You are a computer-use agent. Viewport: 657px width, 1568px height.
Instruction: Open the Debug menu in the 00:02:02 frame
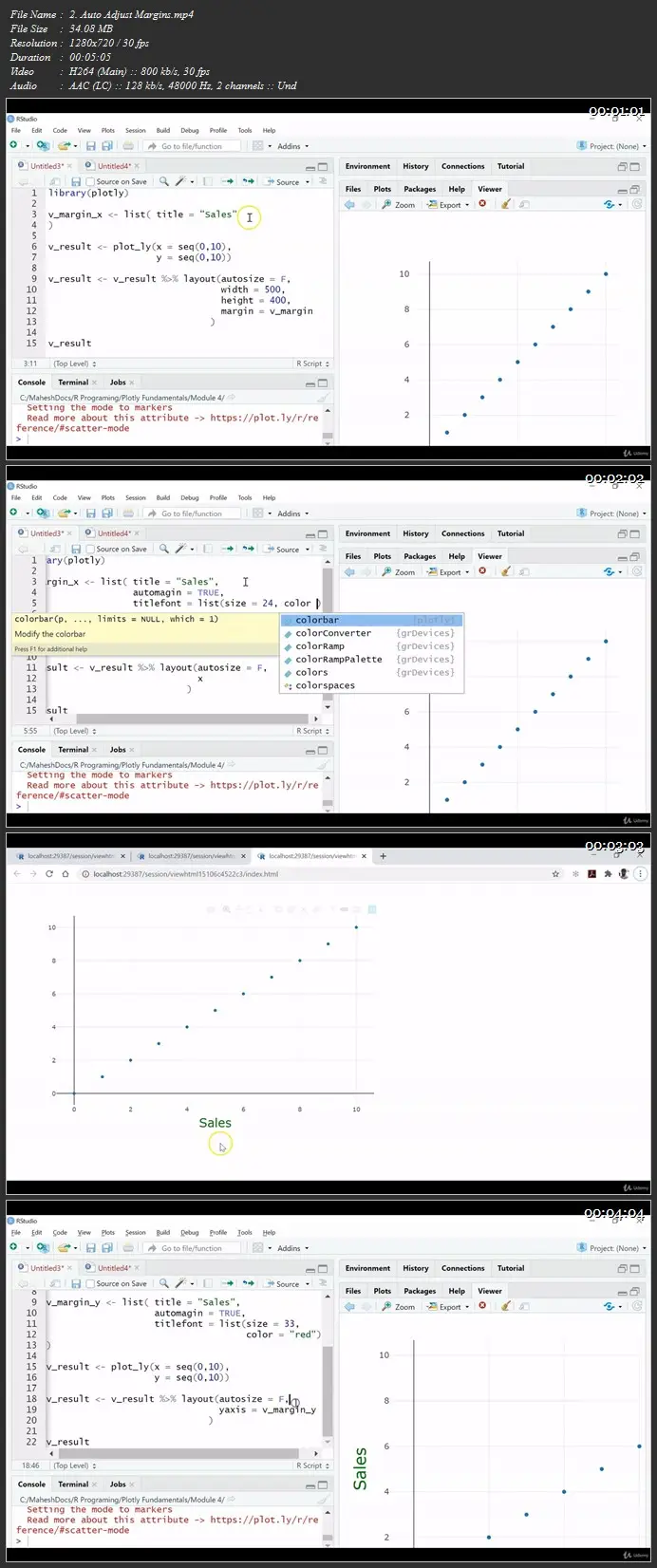190,497
